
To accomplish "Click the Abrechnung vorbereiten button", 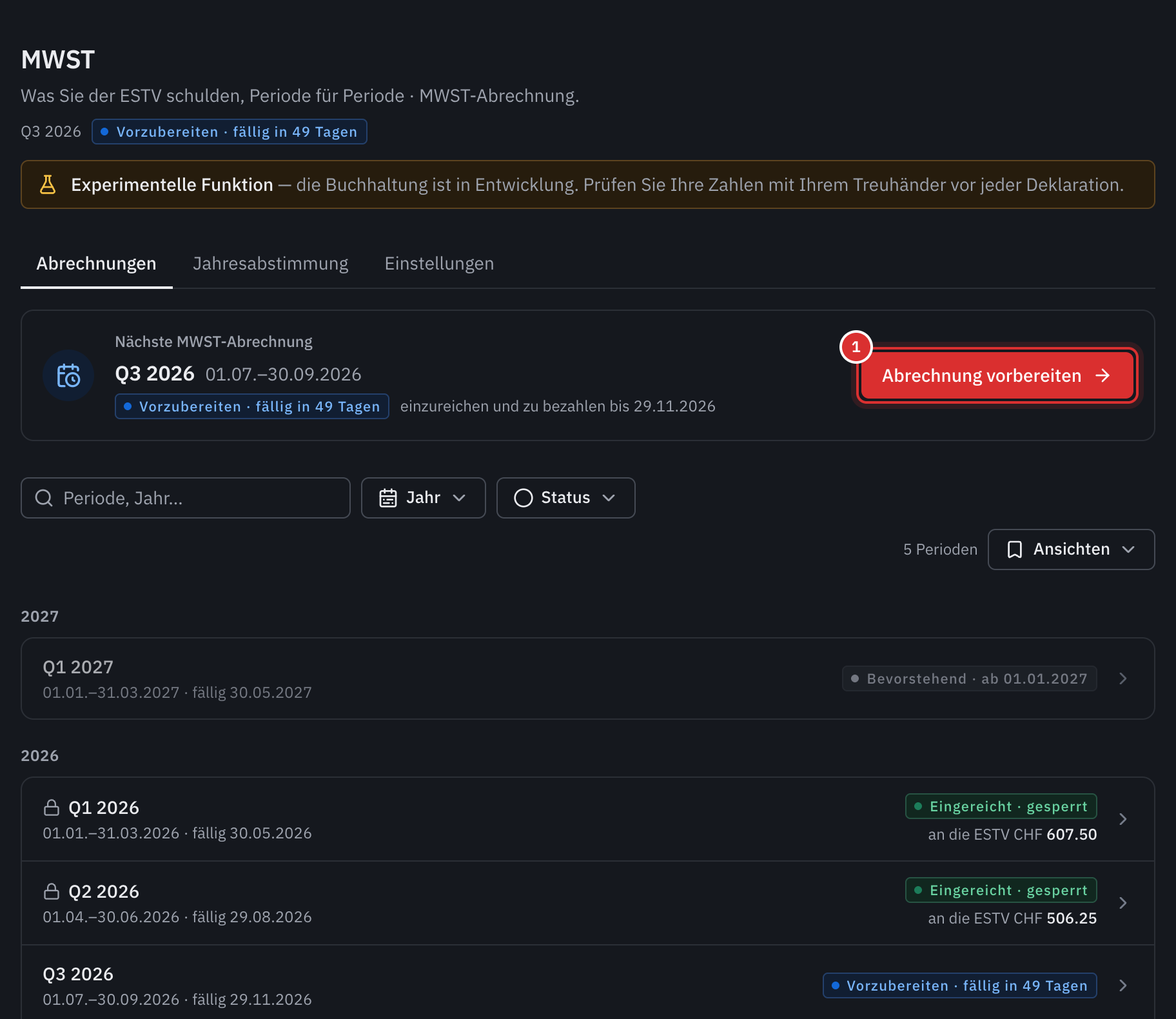I will (x=997, y=375).
